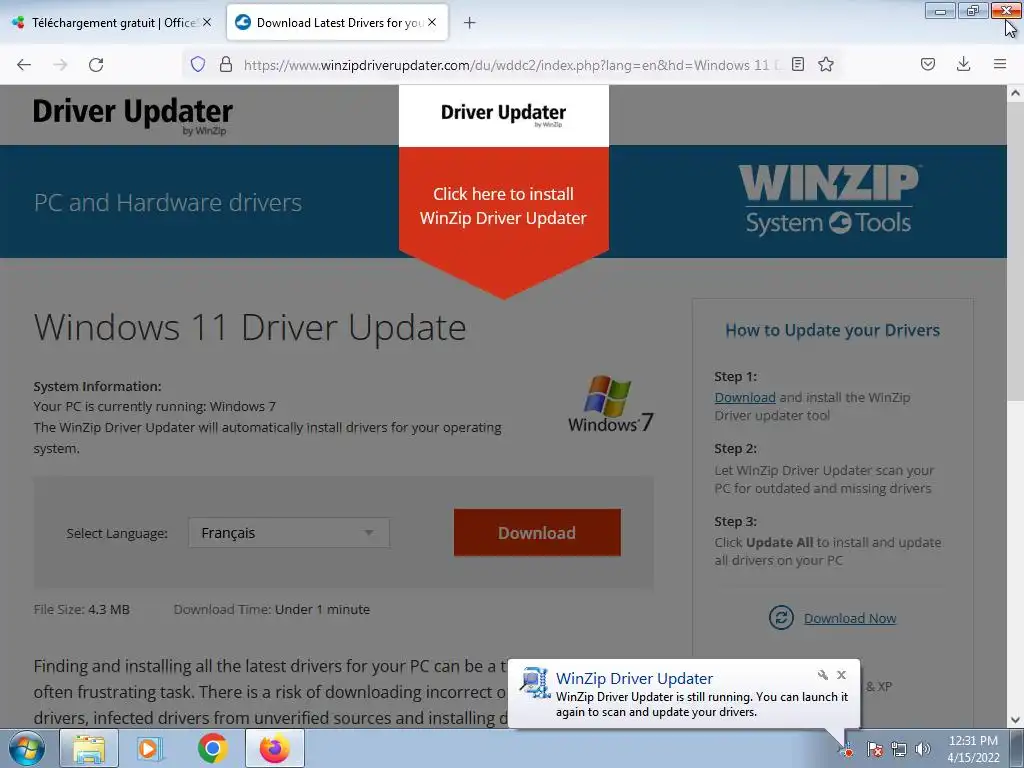Reload the current page
The height and width of the screenshot is (768, 1024).
(x=96, y=64)
